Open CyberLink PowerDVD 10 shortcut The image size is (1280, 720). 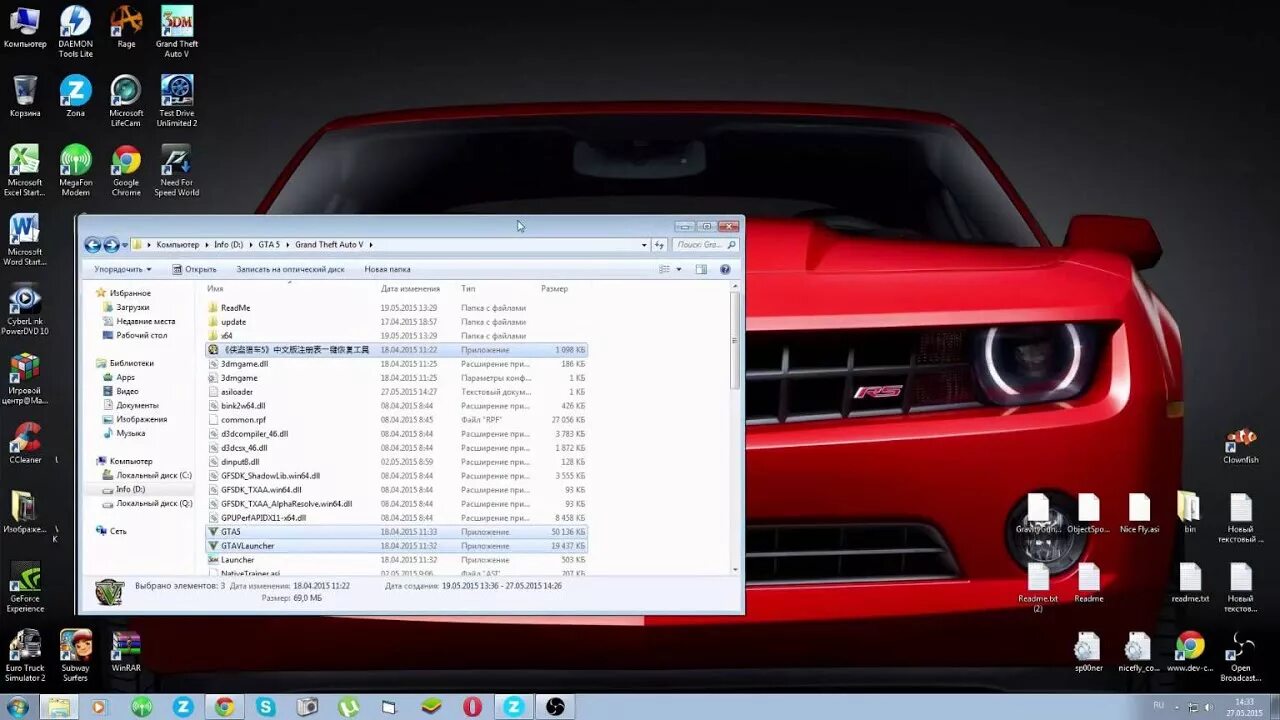(25, 310)
